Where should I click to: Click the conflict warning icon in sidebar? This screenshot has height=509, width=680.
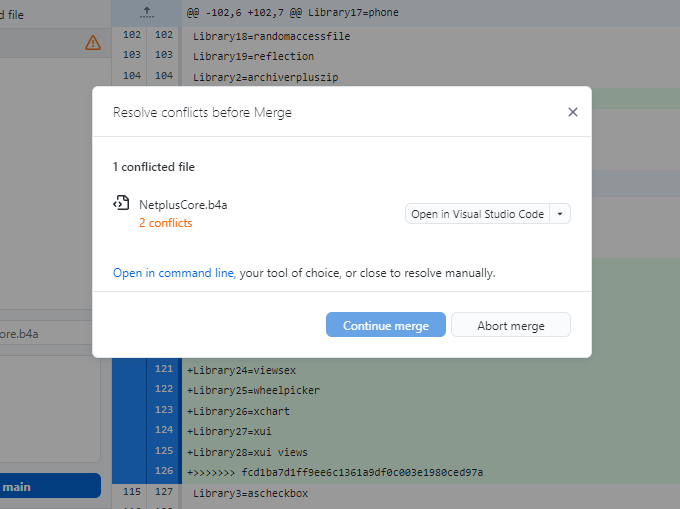[x=93, y=42]
